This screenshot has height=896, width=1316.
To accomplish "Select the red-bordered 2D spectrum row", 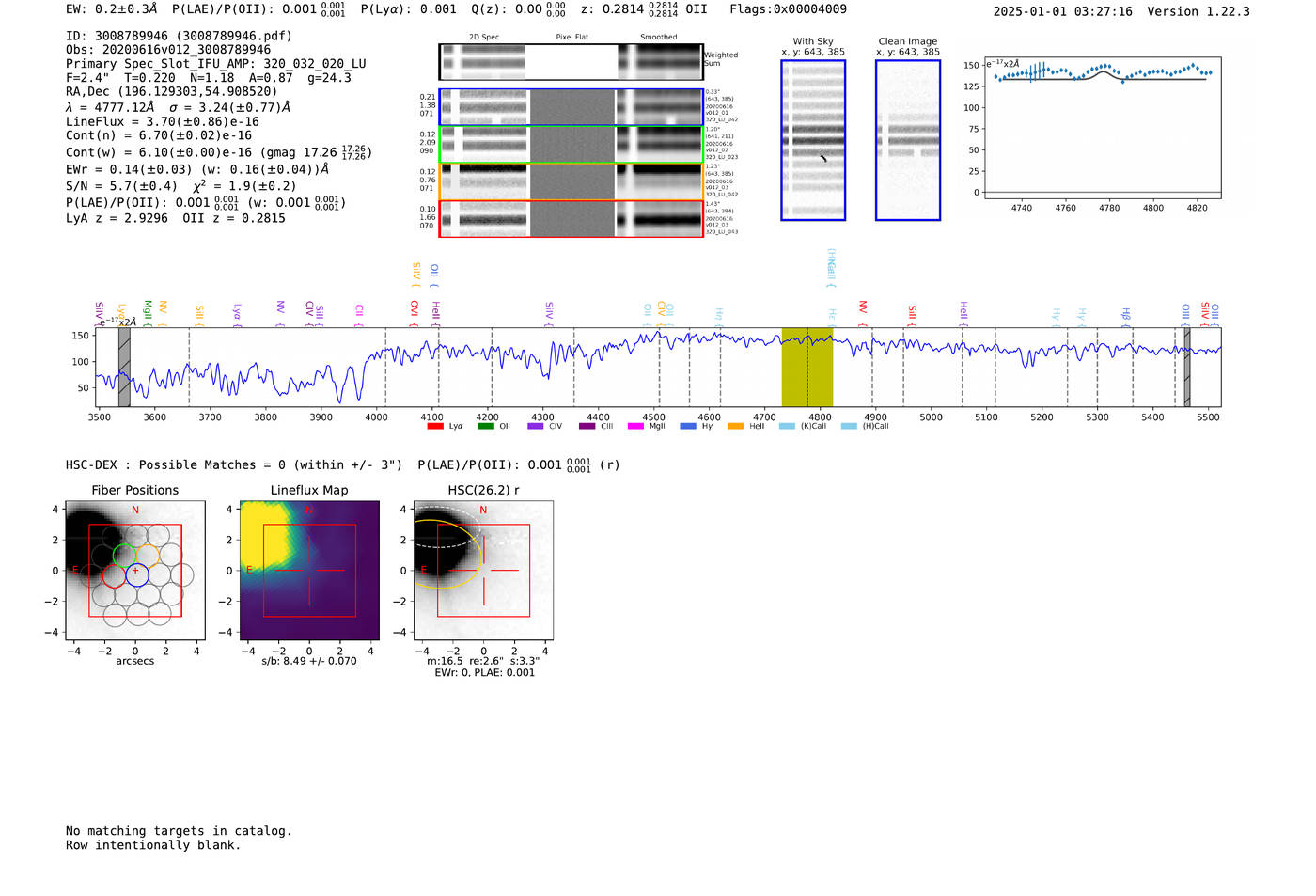I will 571,219.
